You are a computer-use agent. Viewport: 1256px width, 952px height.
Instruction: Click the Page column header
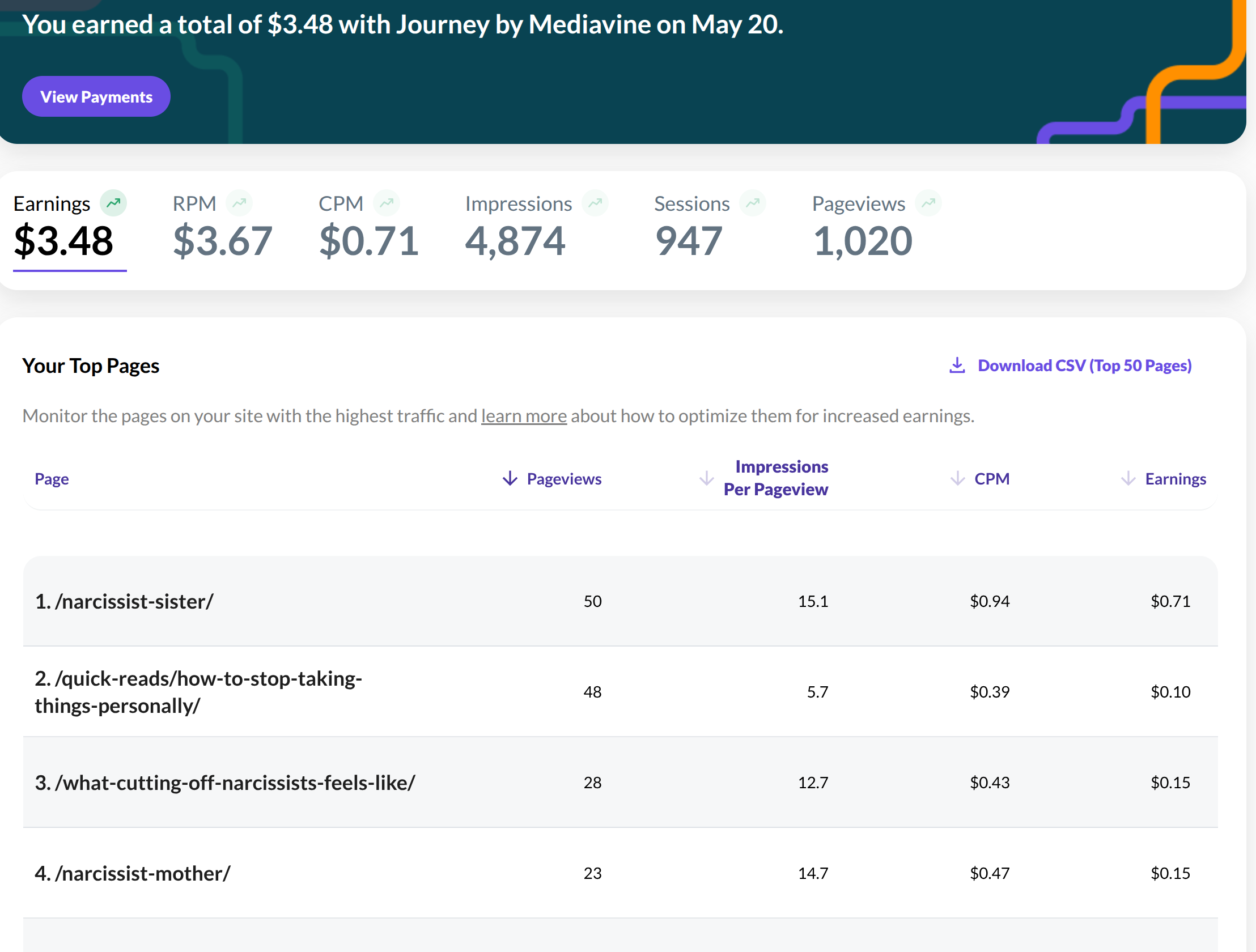coord(52,479)
